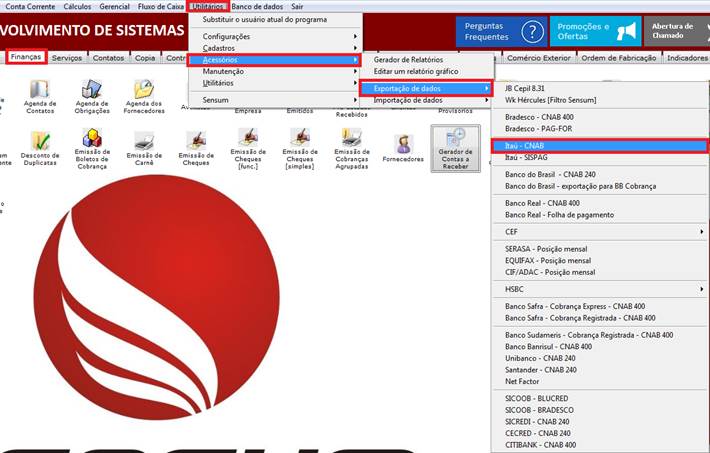Viewport: 710px width, 453px height.
Task: Switch to Serviços tab
Action: (x=67, y=58)
